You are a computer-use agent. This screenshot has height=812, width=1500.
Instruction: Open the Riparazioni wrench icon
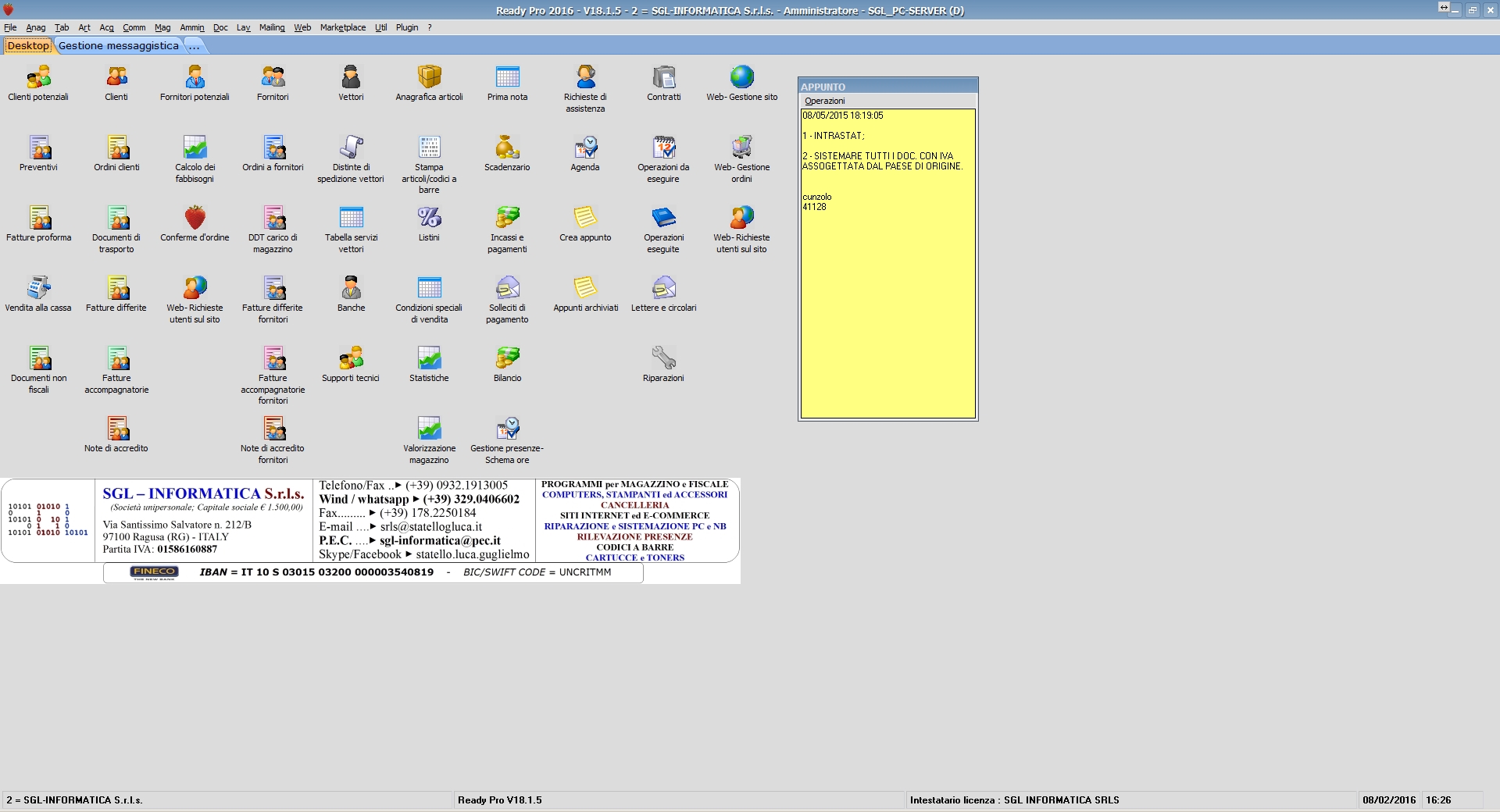pyautogui.click(x=663, y=358)
